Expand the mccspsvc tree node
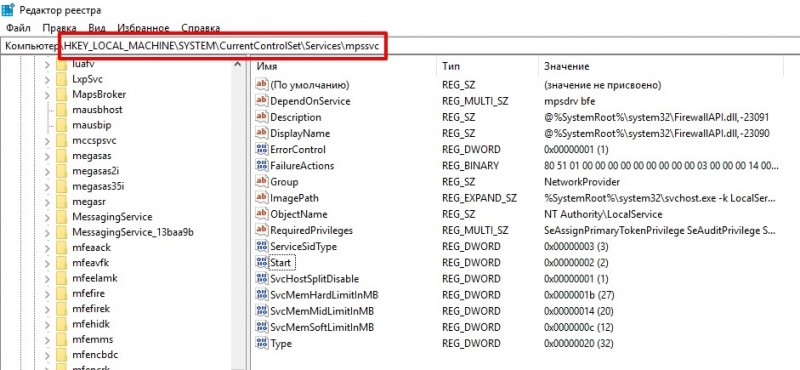The height and width of the screenshot is (370, 800). point(47,141)
